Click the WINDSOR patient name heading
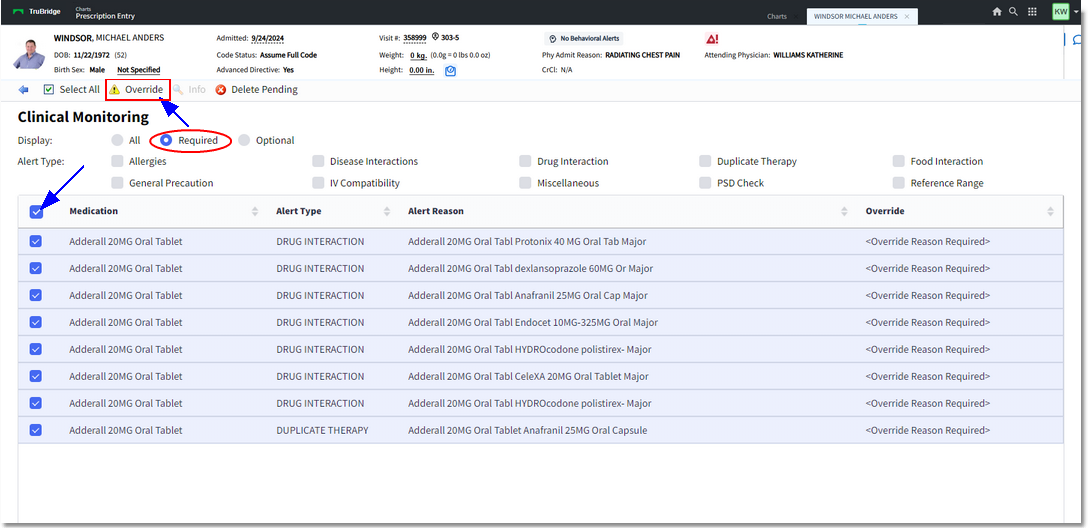 pyautogui.click(x=109, y=37)
